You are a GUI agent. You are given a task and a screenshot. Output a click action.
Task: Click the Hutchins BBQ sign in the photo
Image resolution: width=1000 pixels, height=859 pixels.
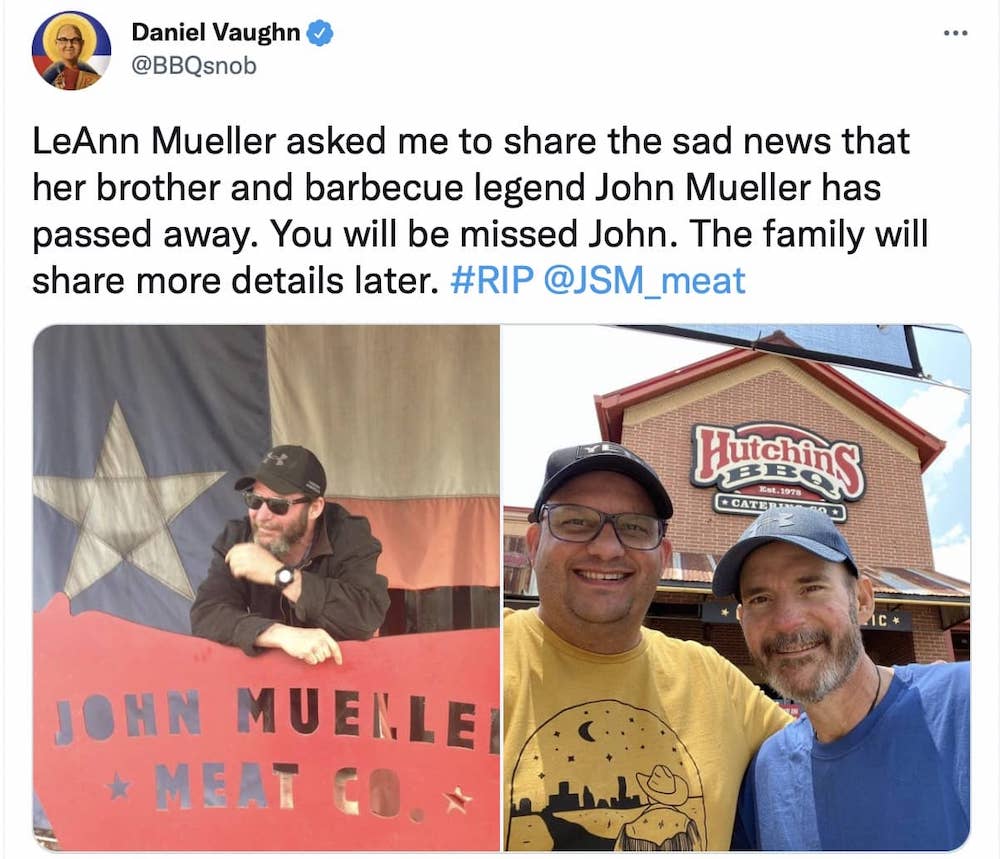778,470
